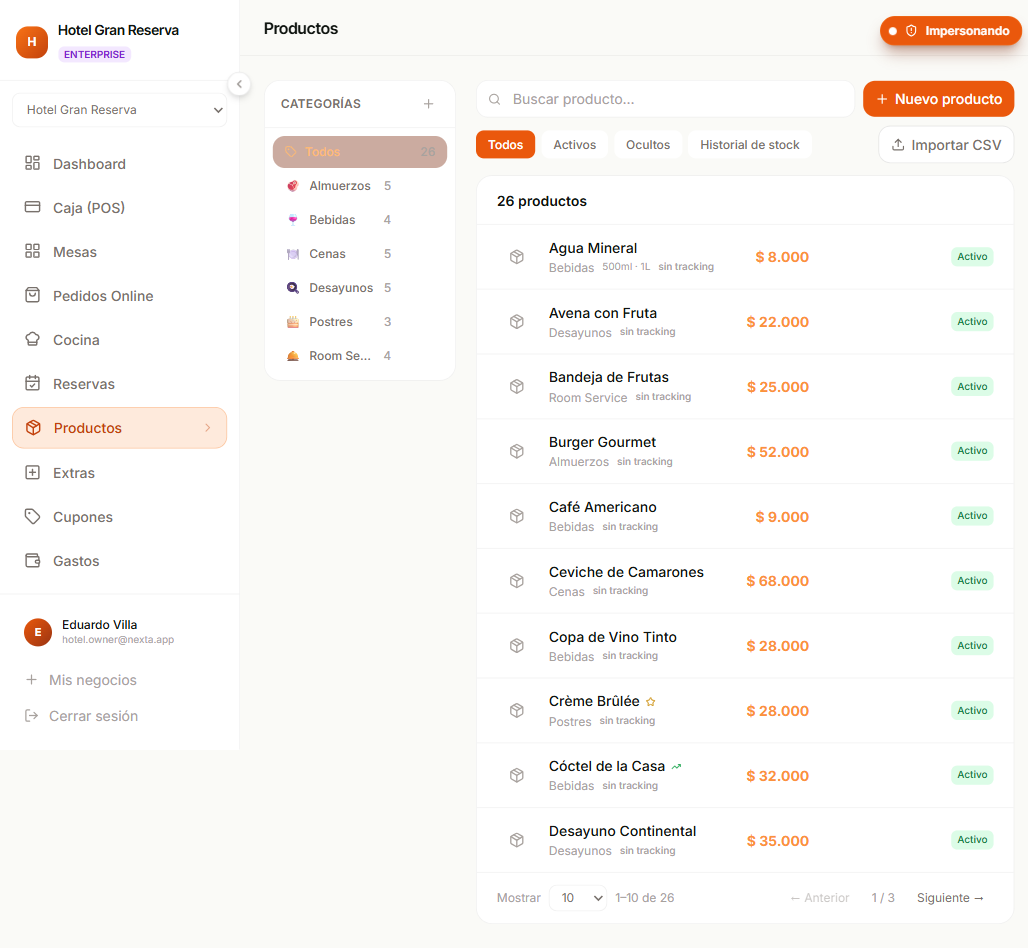Click the plus icon next to CATEGORÍAS
The image size is (1028, 948).
pyautogui.click(x=428, y=104)
